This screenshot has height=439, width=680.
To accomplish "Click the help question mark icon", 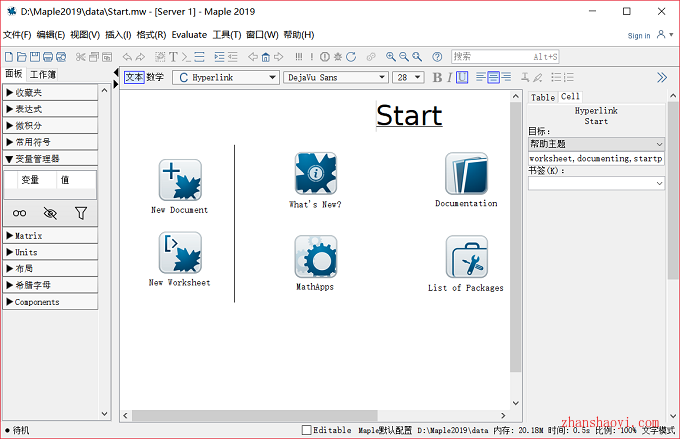I will click(437, 57).
